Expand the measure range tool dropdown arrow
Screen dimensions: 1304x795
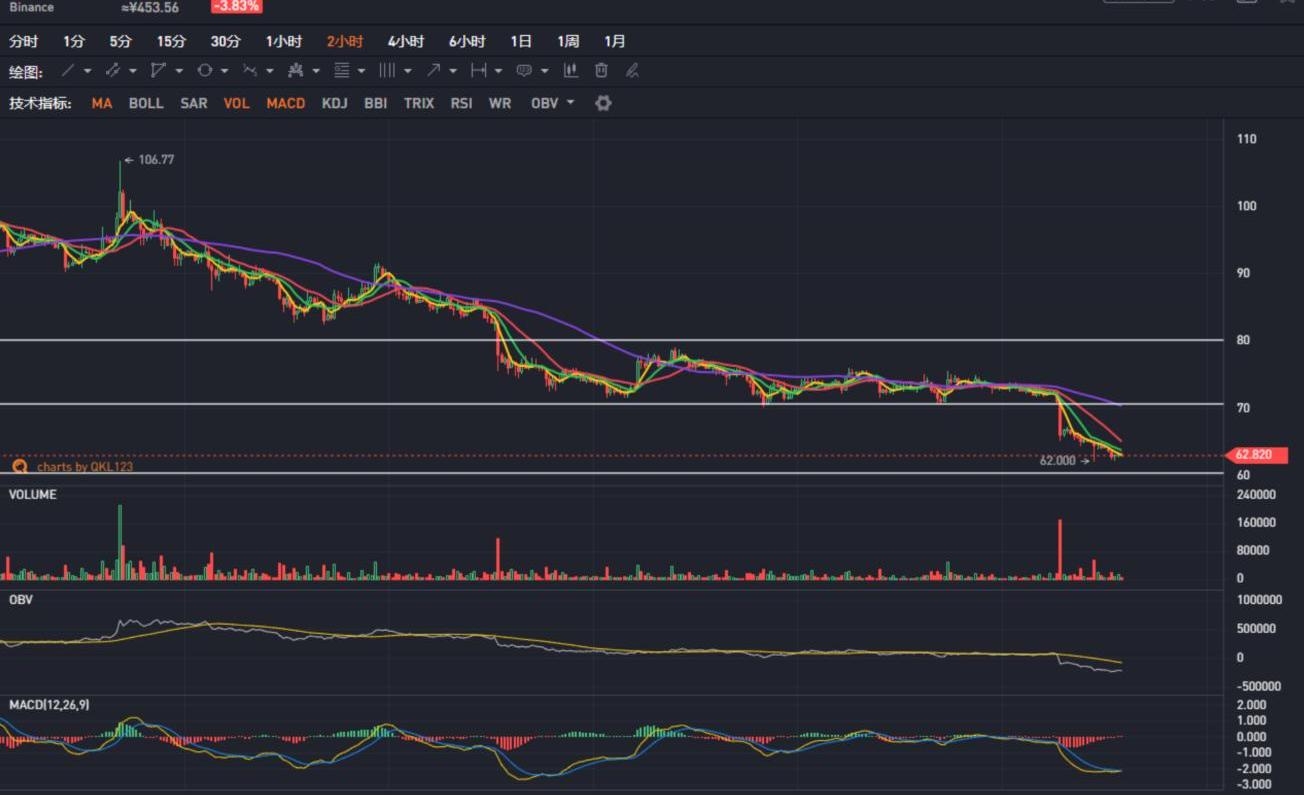click(x=499, y=71)
